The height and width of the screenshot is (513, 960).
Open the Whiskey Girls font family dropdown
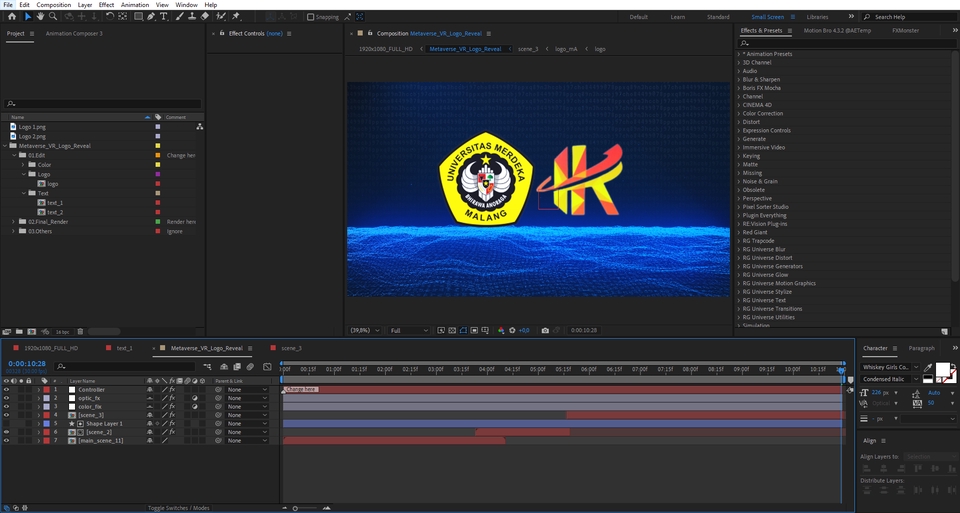click(890, 367)
